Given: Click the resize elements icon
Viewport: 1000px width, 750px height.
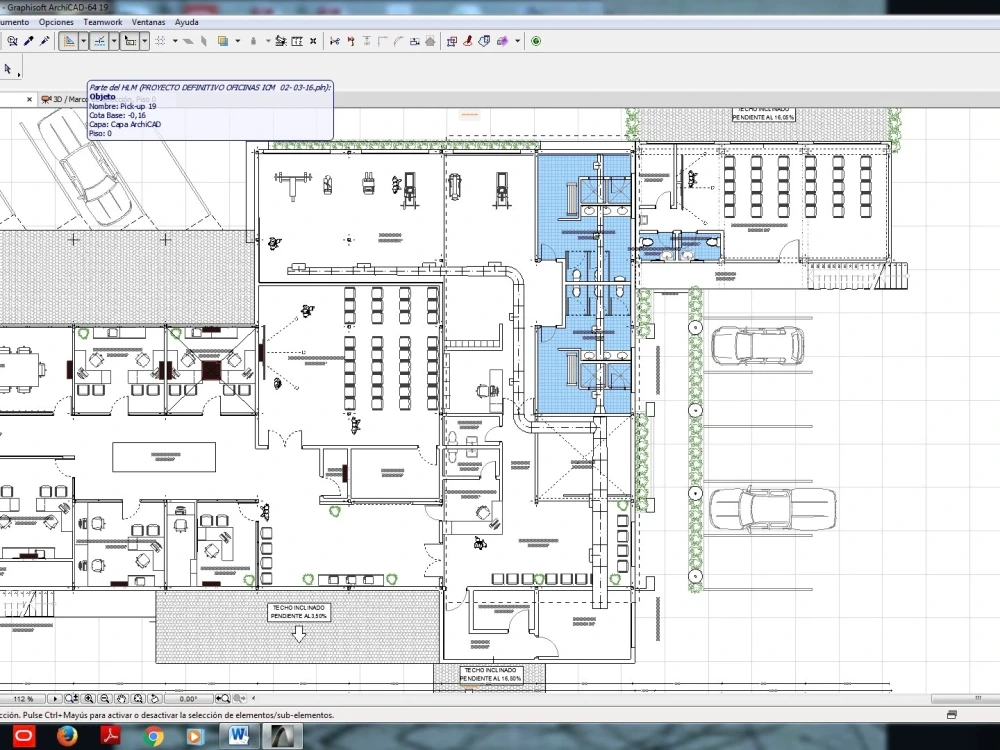Looking at the screenshot, I should pyautogui.click(x=415, y=41).
